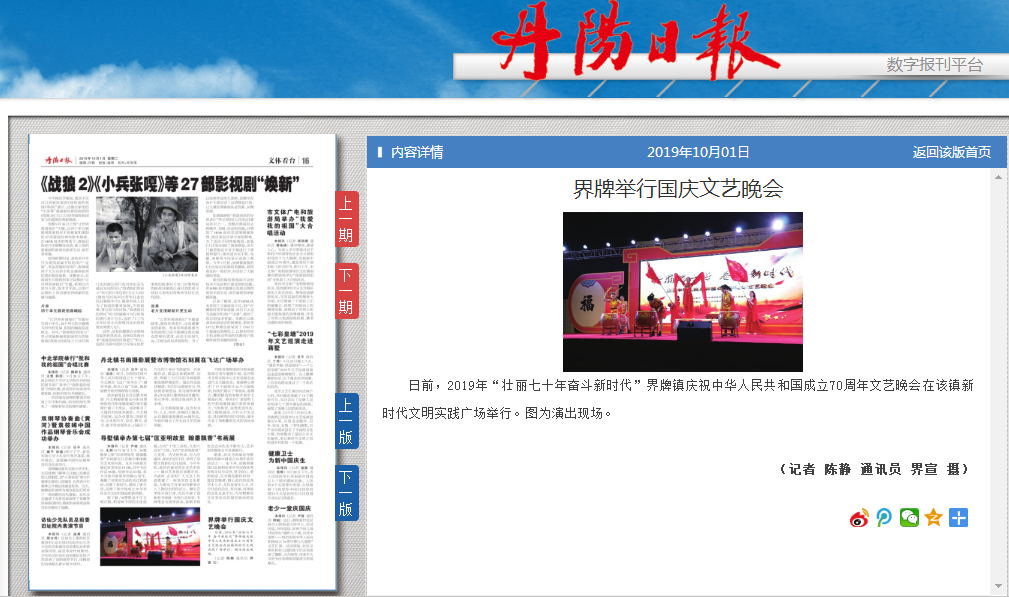The image size is (1009, 597).
Task: Click 返回该版首页 link
Action: [x=951, y=152]
